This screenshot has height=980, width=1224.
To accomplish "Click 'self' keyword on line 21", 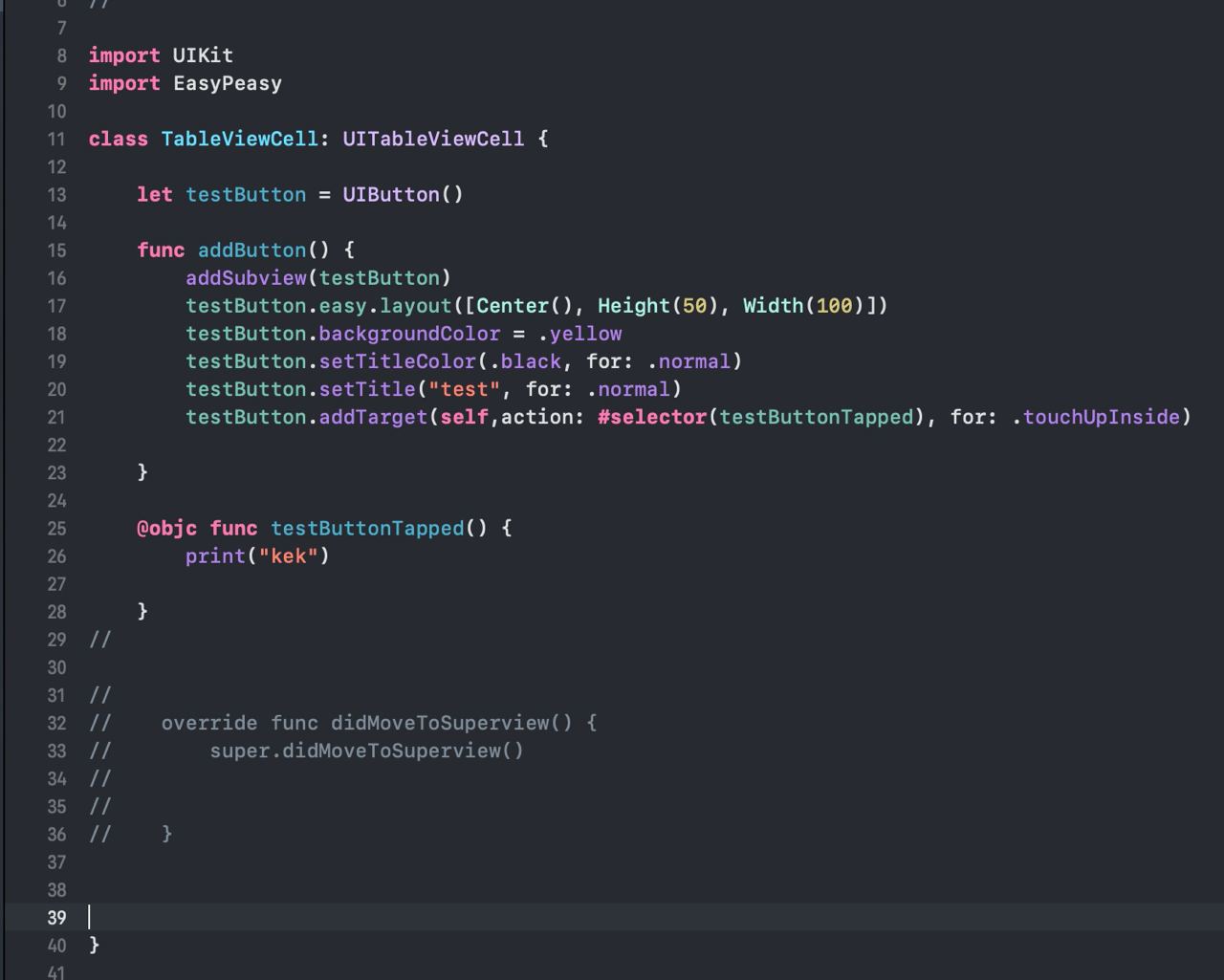I will (x=464, y=416).
